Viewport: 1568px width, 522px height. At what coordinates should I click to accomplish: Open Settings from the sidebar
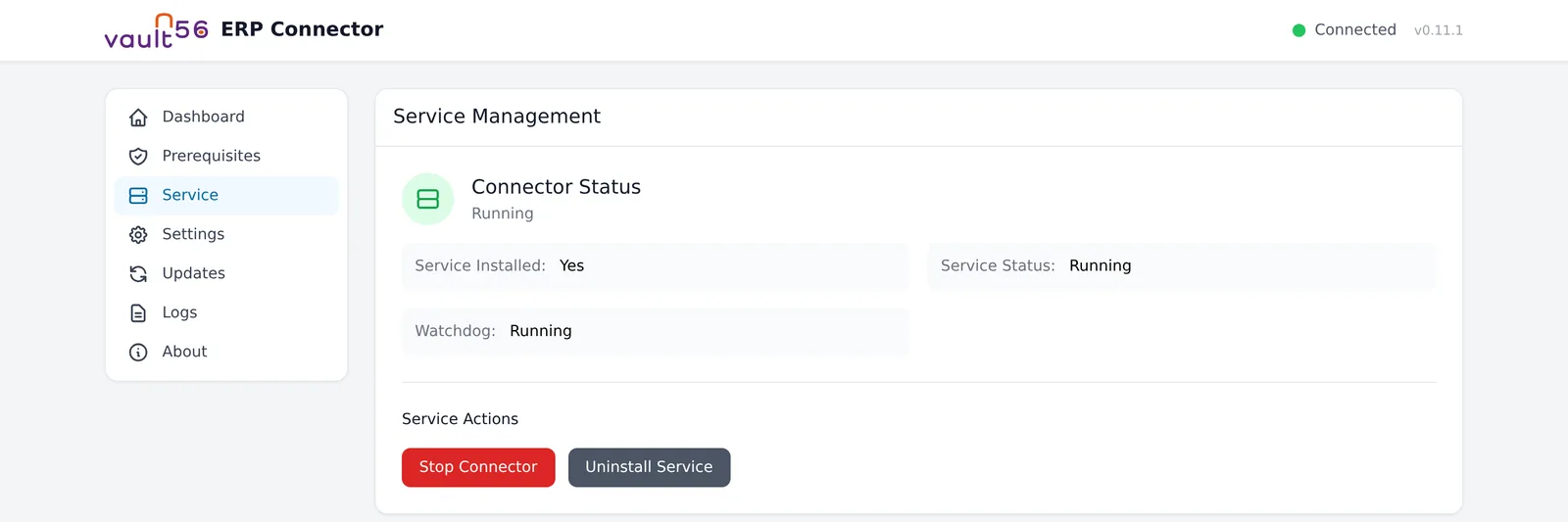(226, 235)
